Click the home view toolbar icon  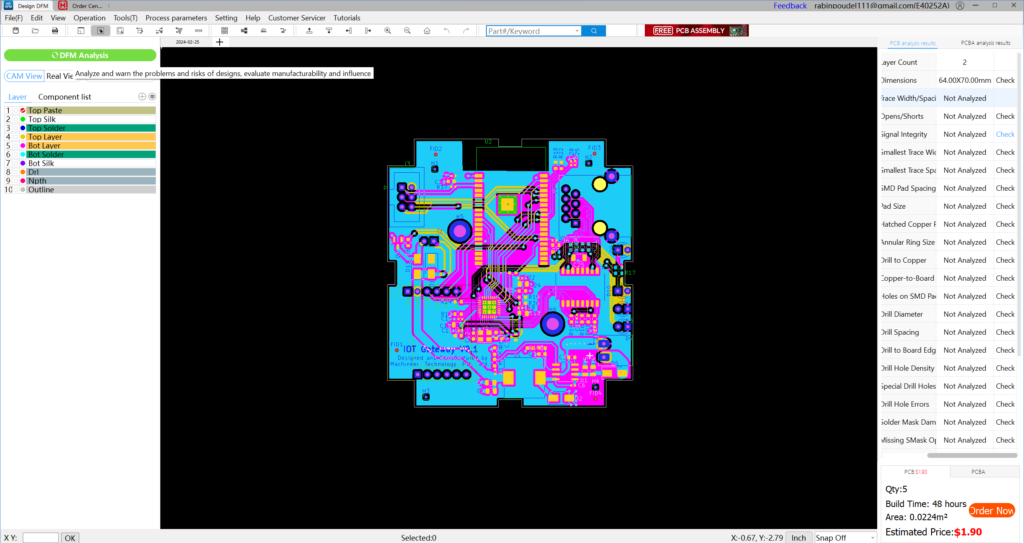[x=427, y=31]
